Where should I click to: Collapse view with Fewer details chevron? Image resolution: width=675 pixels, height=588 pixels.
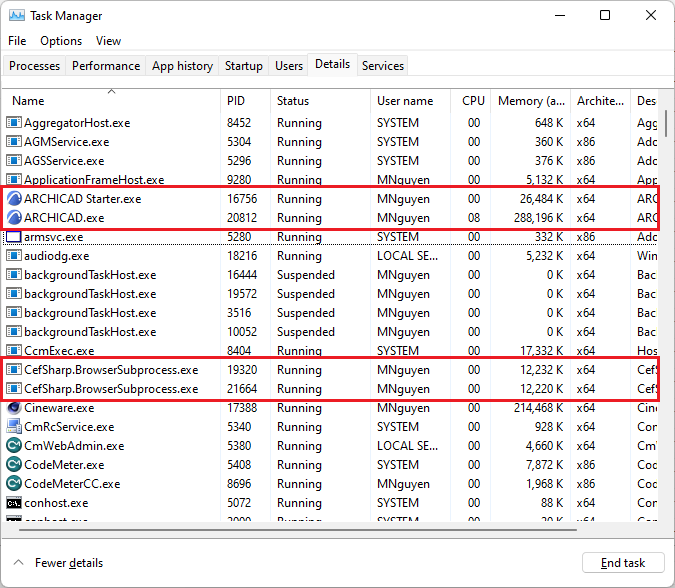[x=18, y=563]
